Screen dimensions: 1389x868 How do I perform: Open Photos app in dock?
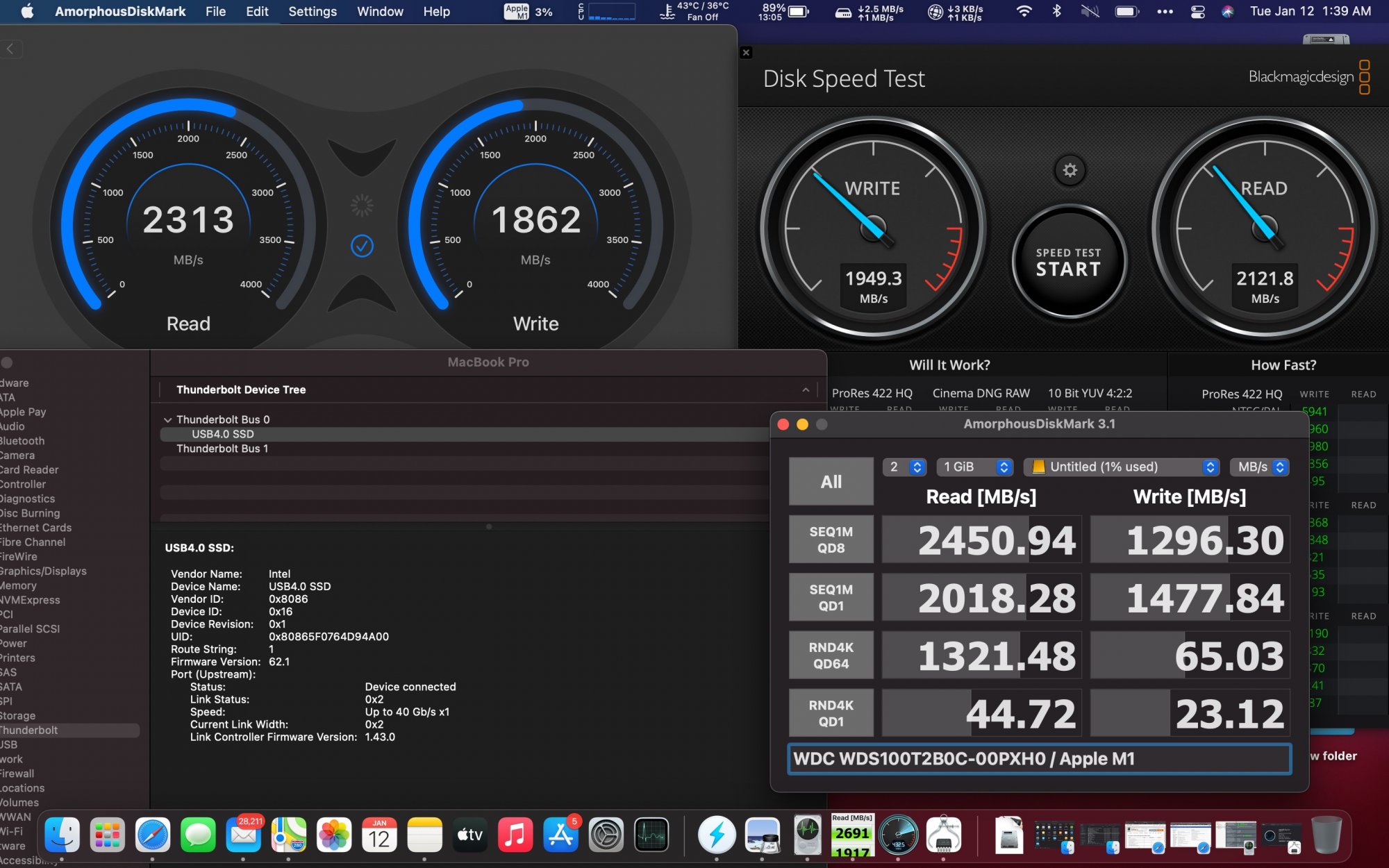pos(334,835)
